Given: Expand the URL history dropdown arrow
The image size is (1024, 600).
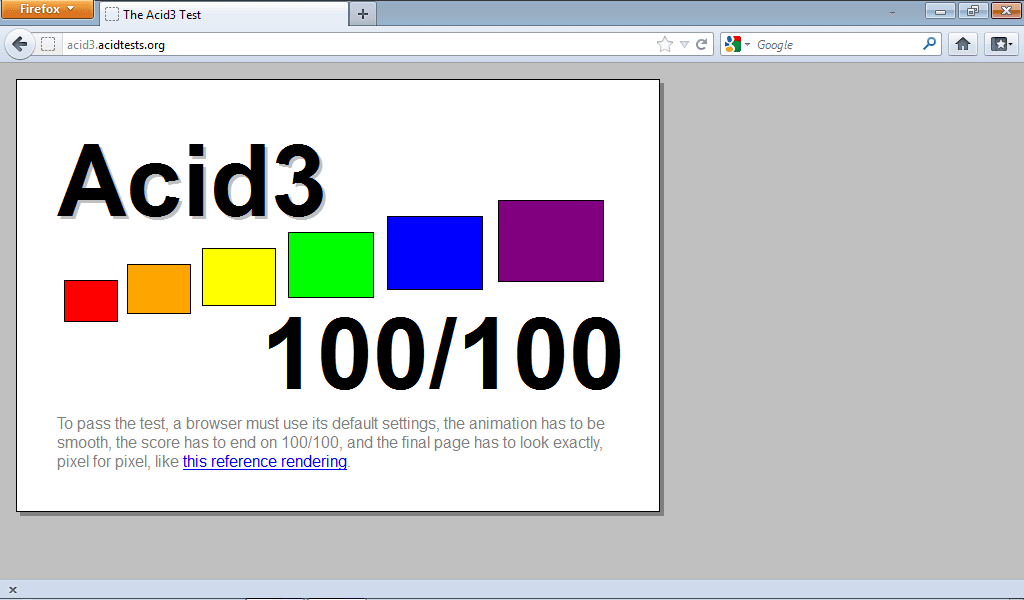Looking at the screenshot, I should [x=684, y=44].
